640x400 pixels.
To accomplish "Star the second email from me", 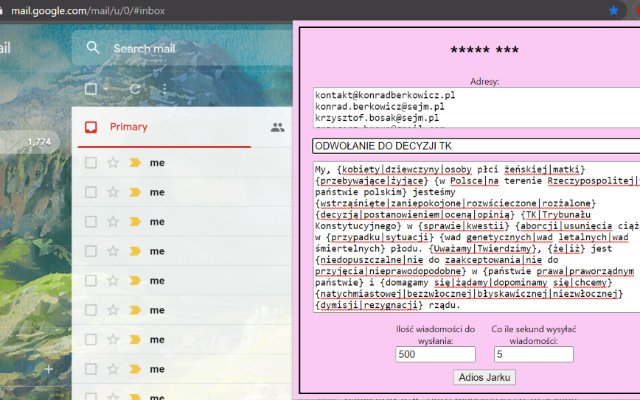I will 113,192.
